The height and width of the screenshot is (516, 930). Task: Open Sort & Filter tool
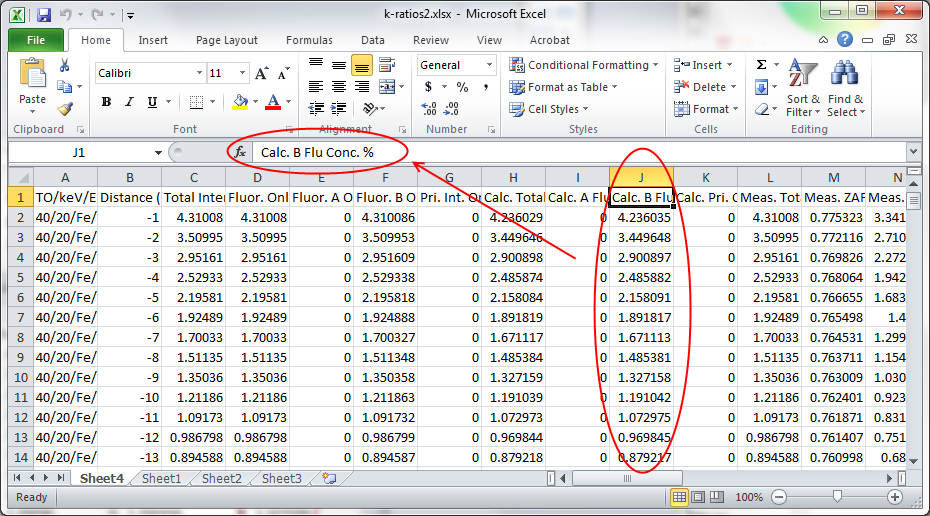click(802, 88)
